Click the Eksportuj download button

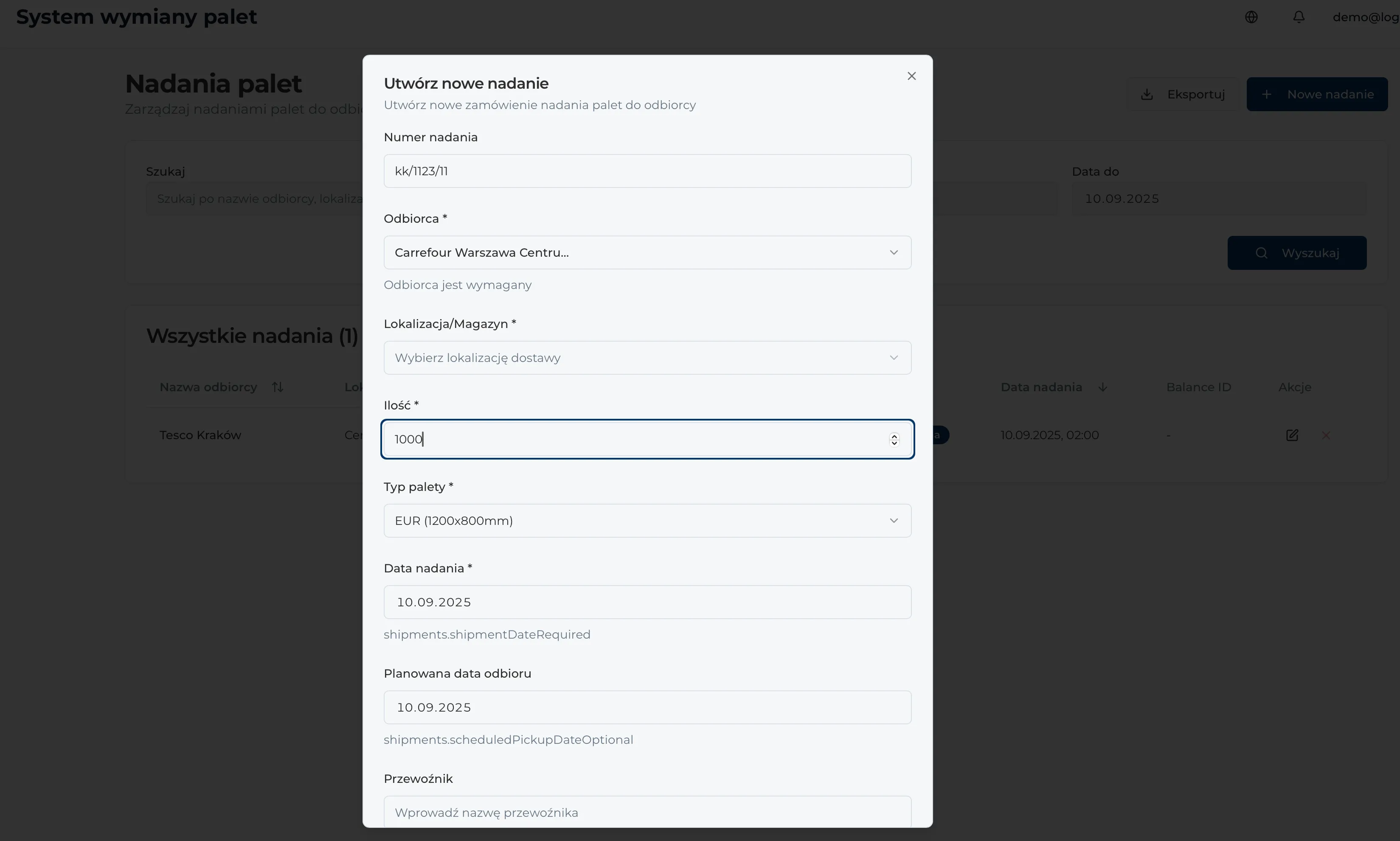pyautogui.click(x=1183, y=94)
